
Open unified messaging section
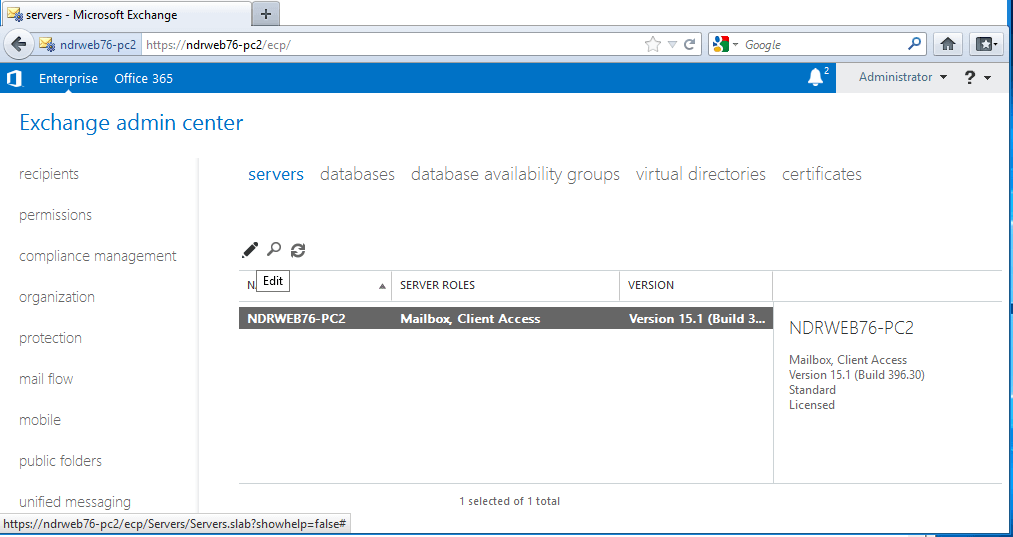(75, 502)
